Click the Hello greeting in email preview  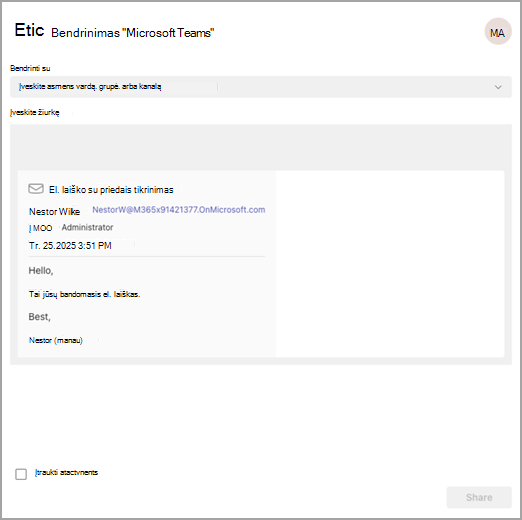(41, 270)
